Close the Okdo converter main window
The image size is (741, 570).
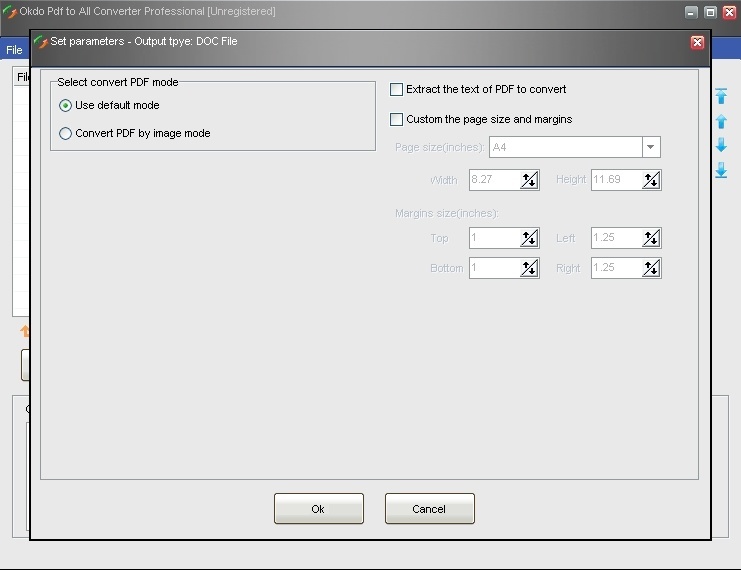tap(730, 12)
